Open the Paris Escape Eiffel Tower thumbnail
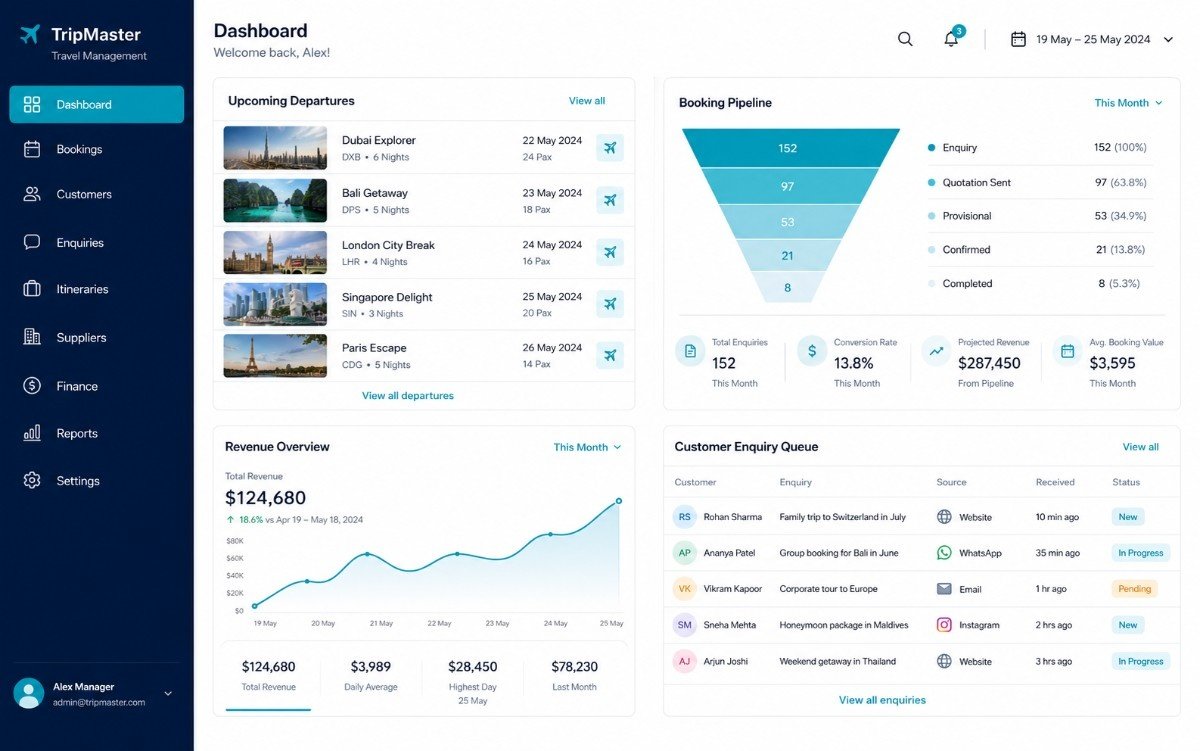 (275, 355)
